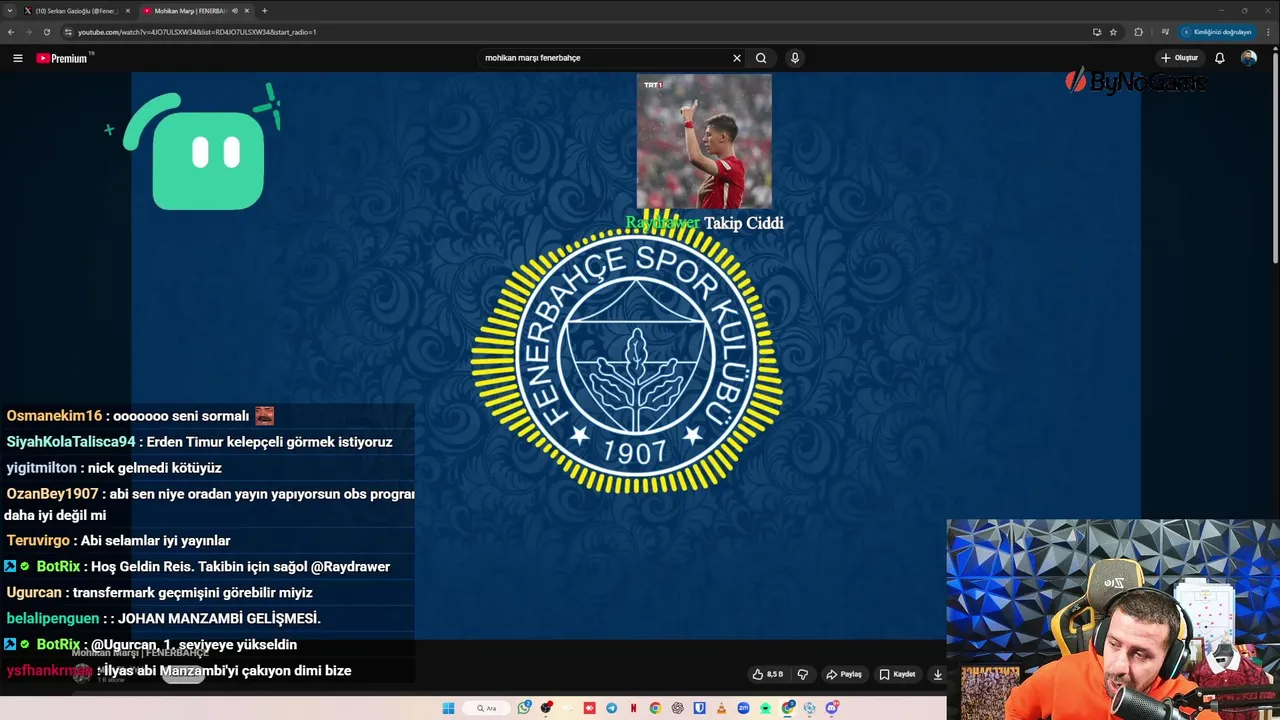This screenshot has height=720, width=1280.
Task: Open the Oluştur create button
Action: point(1179,58)
